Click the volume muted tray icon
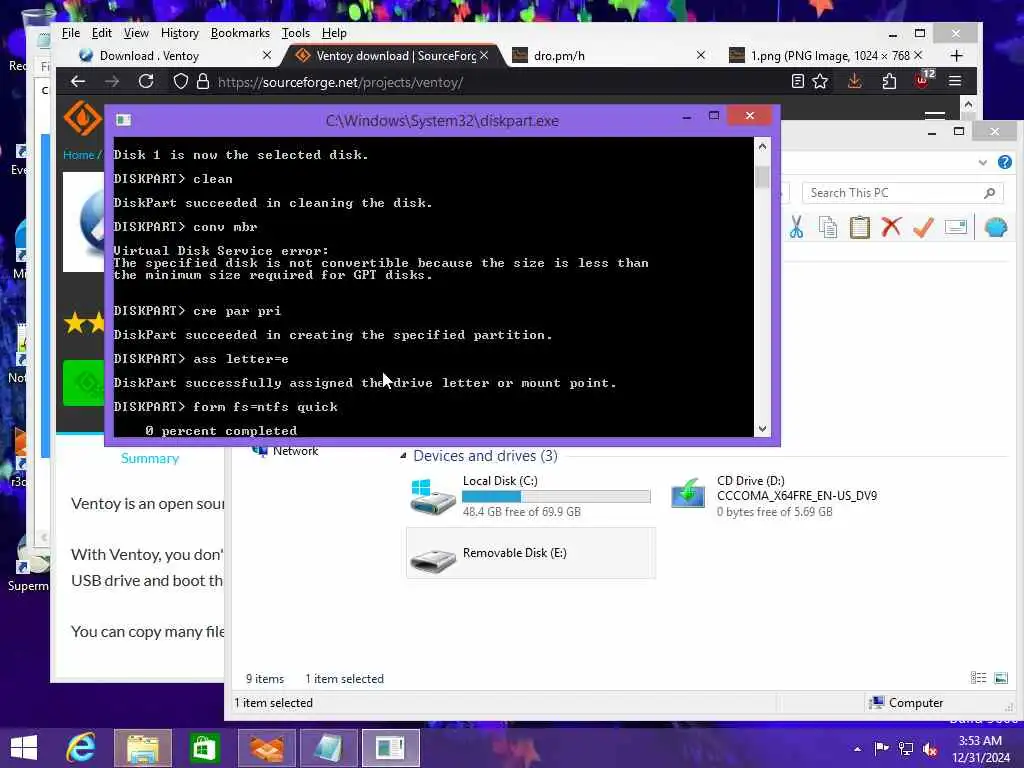The height and width of the screenshot is (768, 1024). click(x=931, y=748)
